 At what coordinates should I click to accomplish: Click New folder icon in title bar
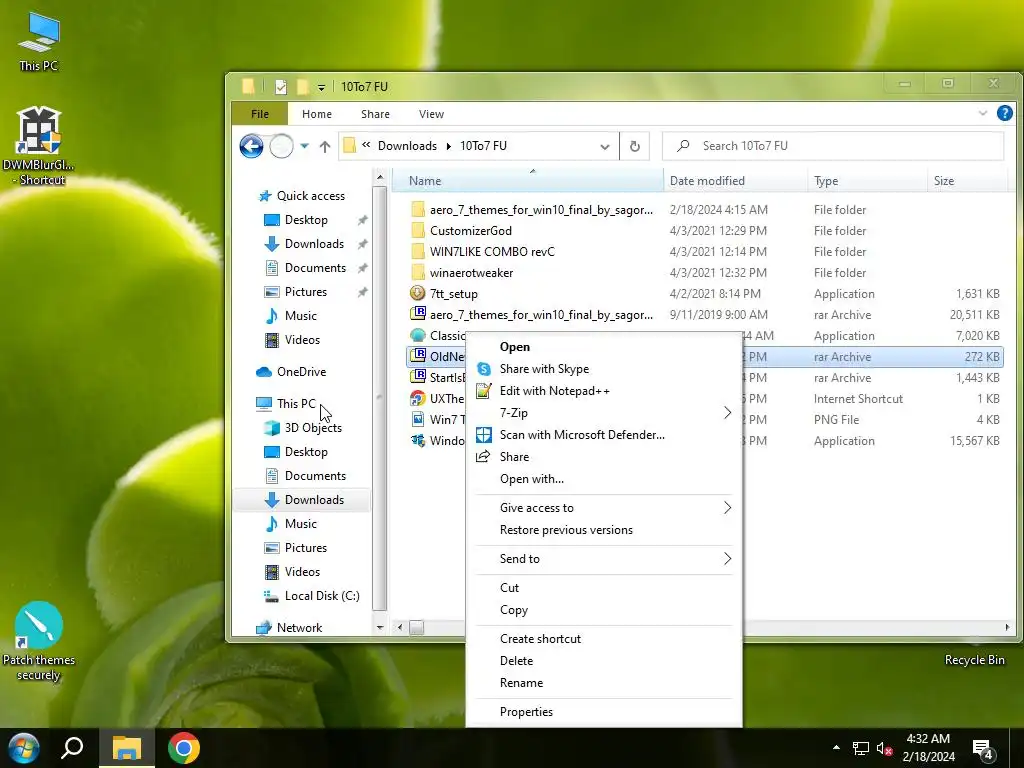[302, 86]
